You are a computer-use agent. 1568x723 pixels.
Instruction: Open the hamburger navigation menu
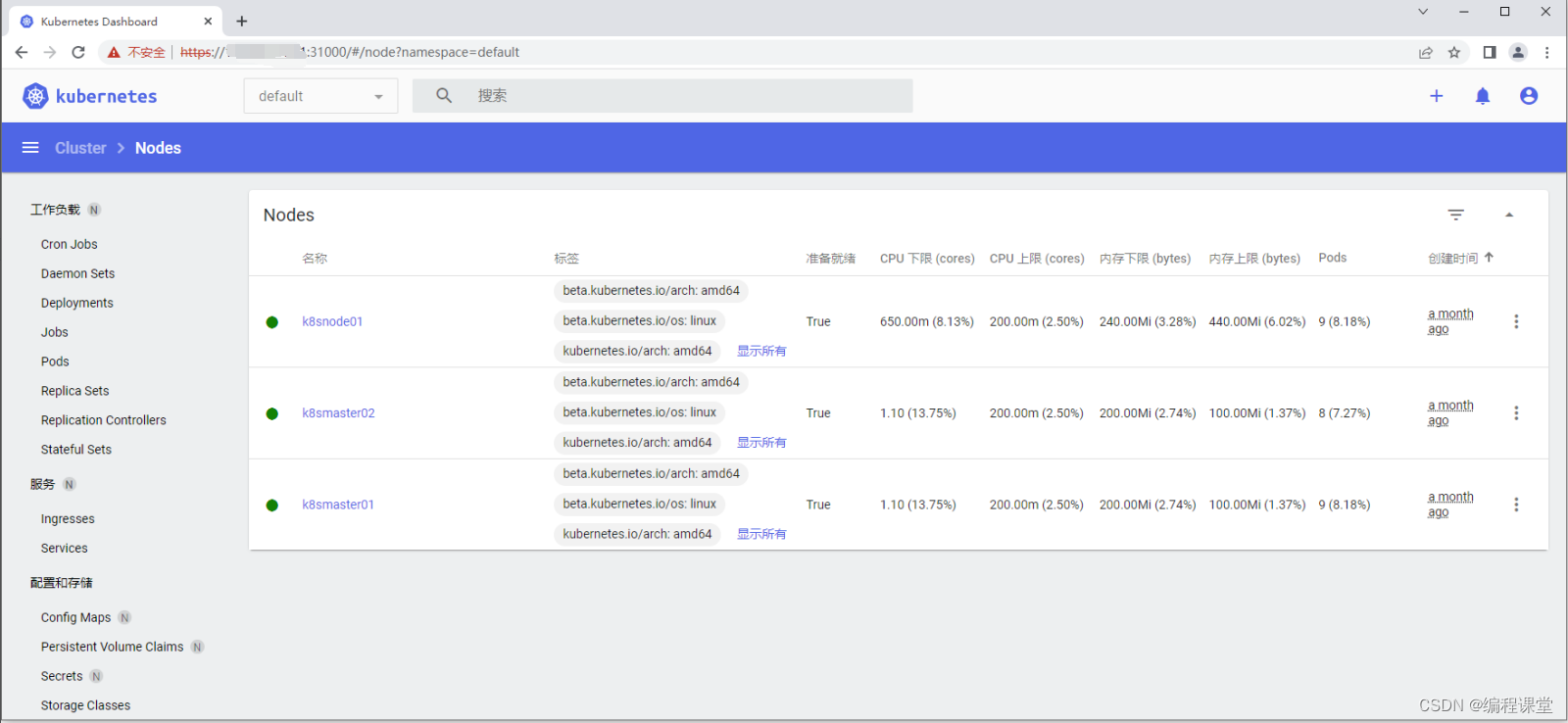tap(30, 148)
